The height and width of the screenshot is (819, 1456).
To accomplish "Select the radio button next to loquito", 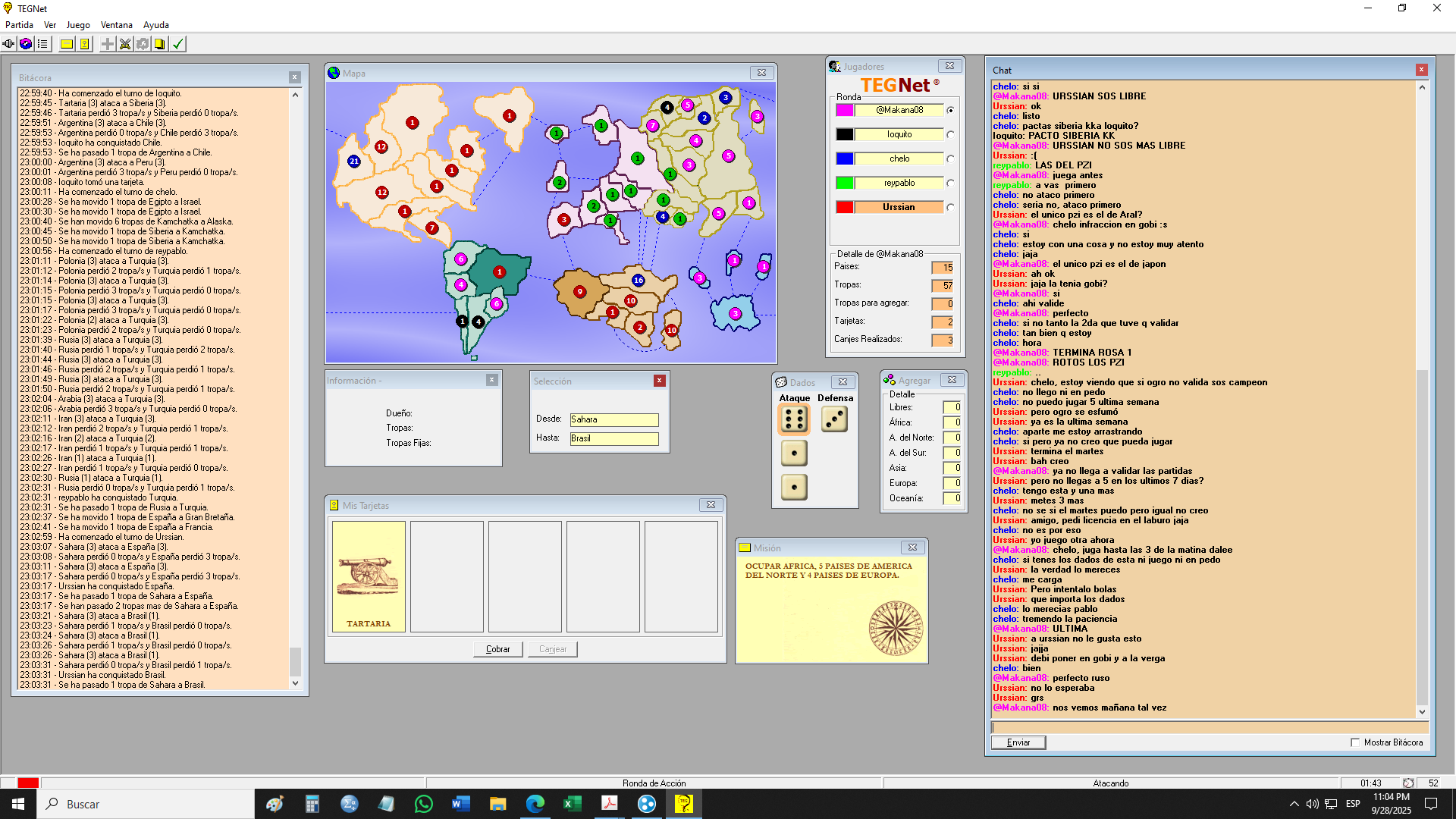I will coord(950,135).
